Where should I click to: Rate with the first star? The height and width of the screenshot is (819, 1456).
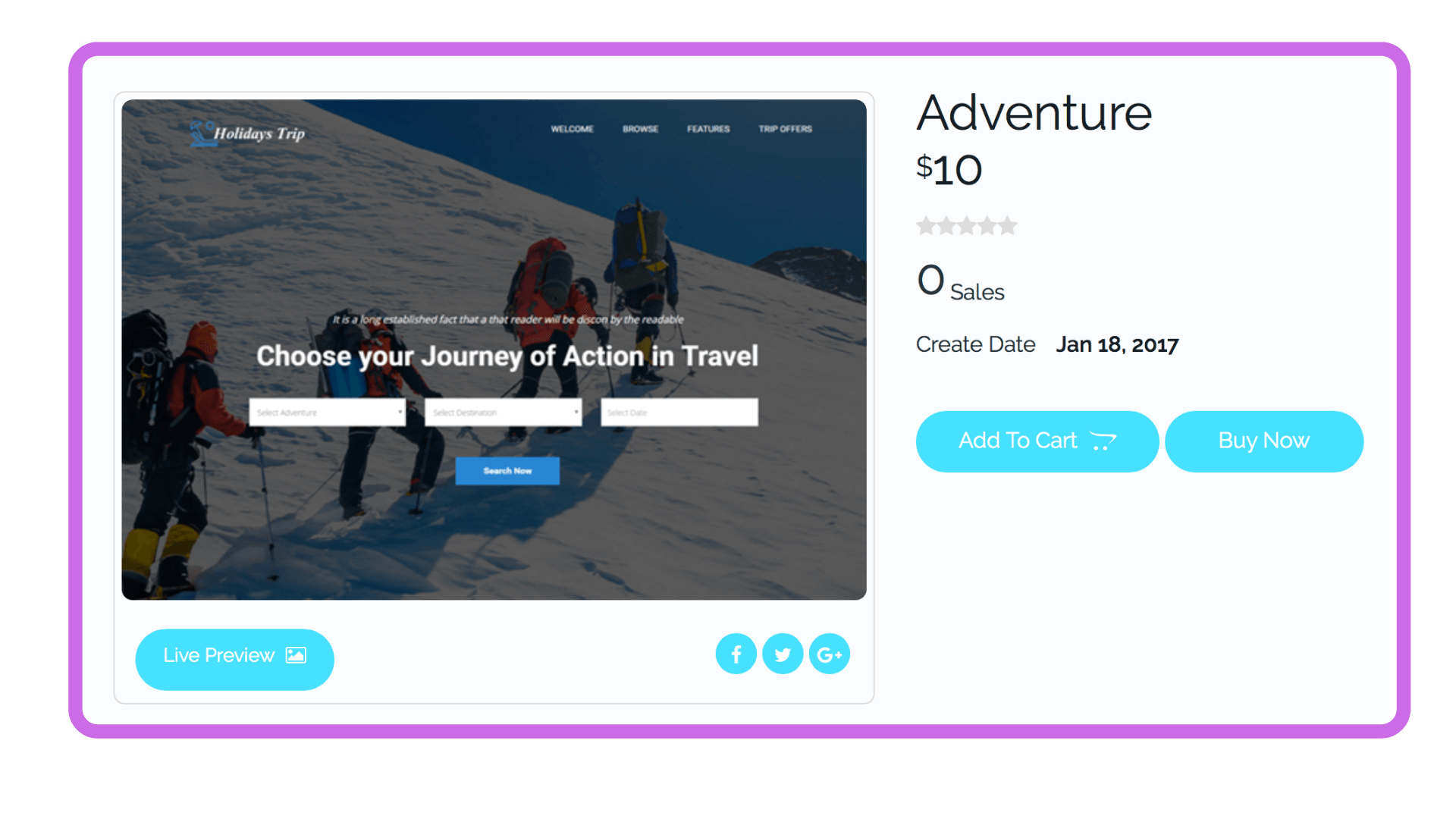(926, 226)
